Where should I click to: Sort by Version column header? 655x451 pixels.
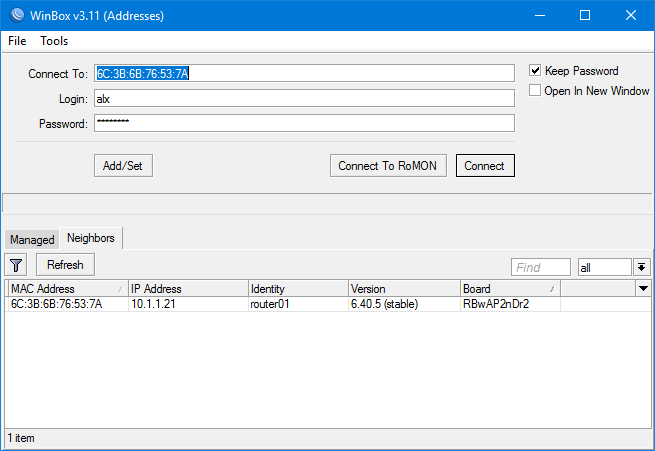click(x=404, y=289)
